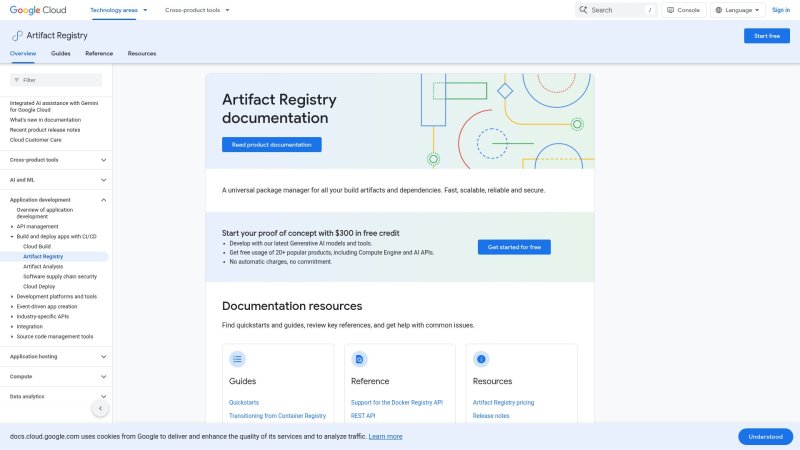This screenshot has height=450, width=800.
Task: Expand Source code management tools
Action: point(12,337)
